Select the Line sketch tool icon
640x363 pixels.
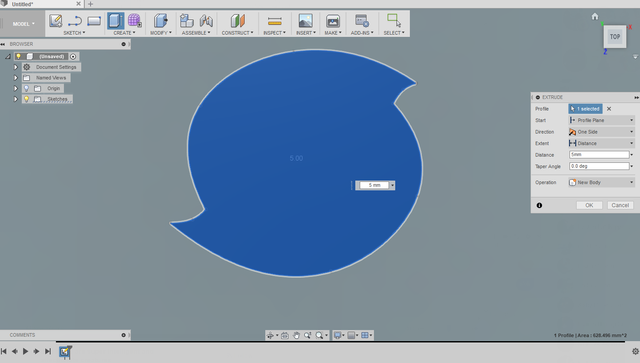click(75, 20)
